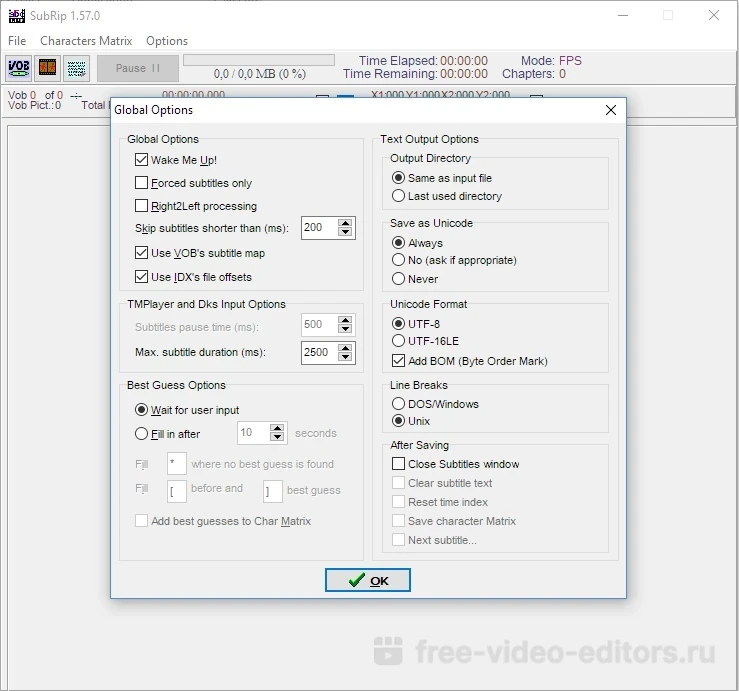Minimize the SubRip main window
The width and height of the screenshot is (739, 691).
pos(623,15)
